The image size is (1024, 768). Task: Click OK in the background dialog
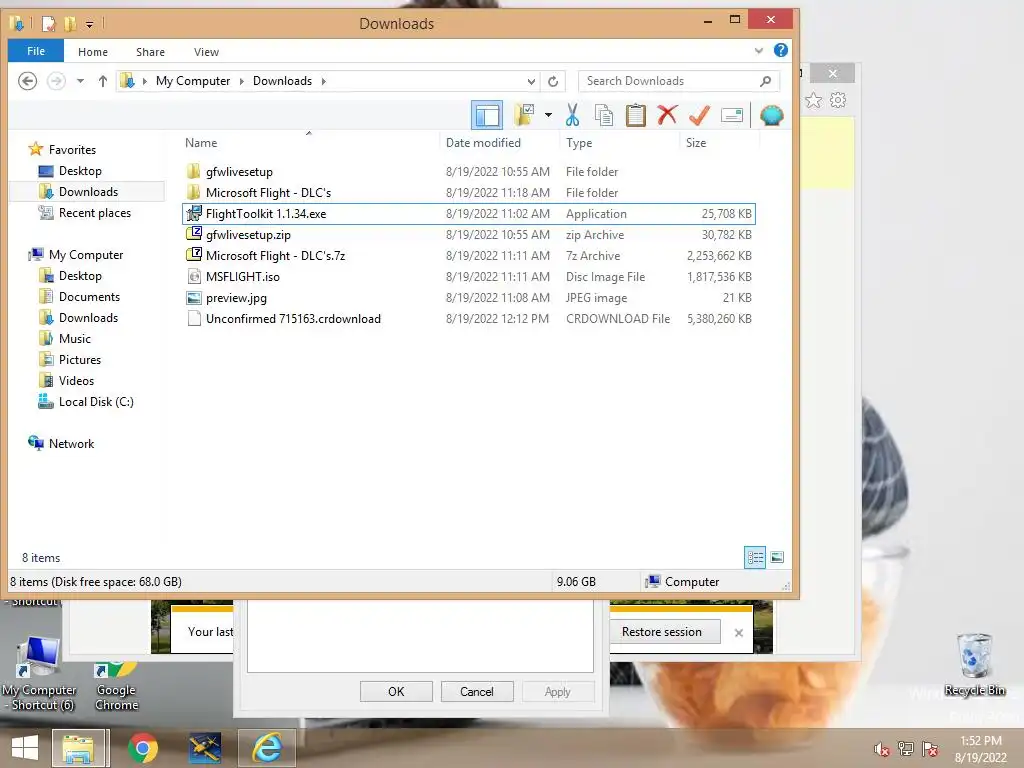pos(396,692)
